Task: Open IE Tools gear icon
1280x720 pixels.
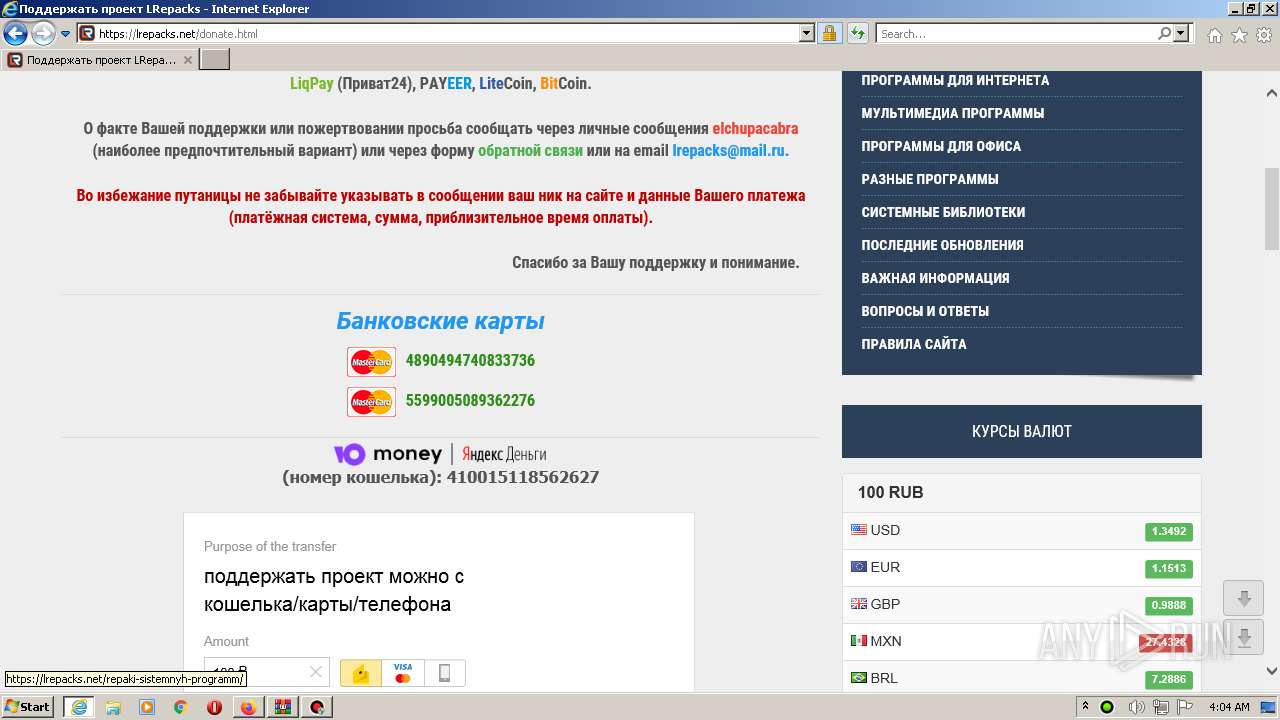Action: coord(1264,35)
